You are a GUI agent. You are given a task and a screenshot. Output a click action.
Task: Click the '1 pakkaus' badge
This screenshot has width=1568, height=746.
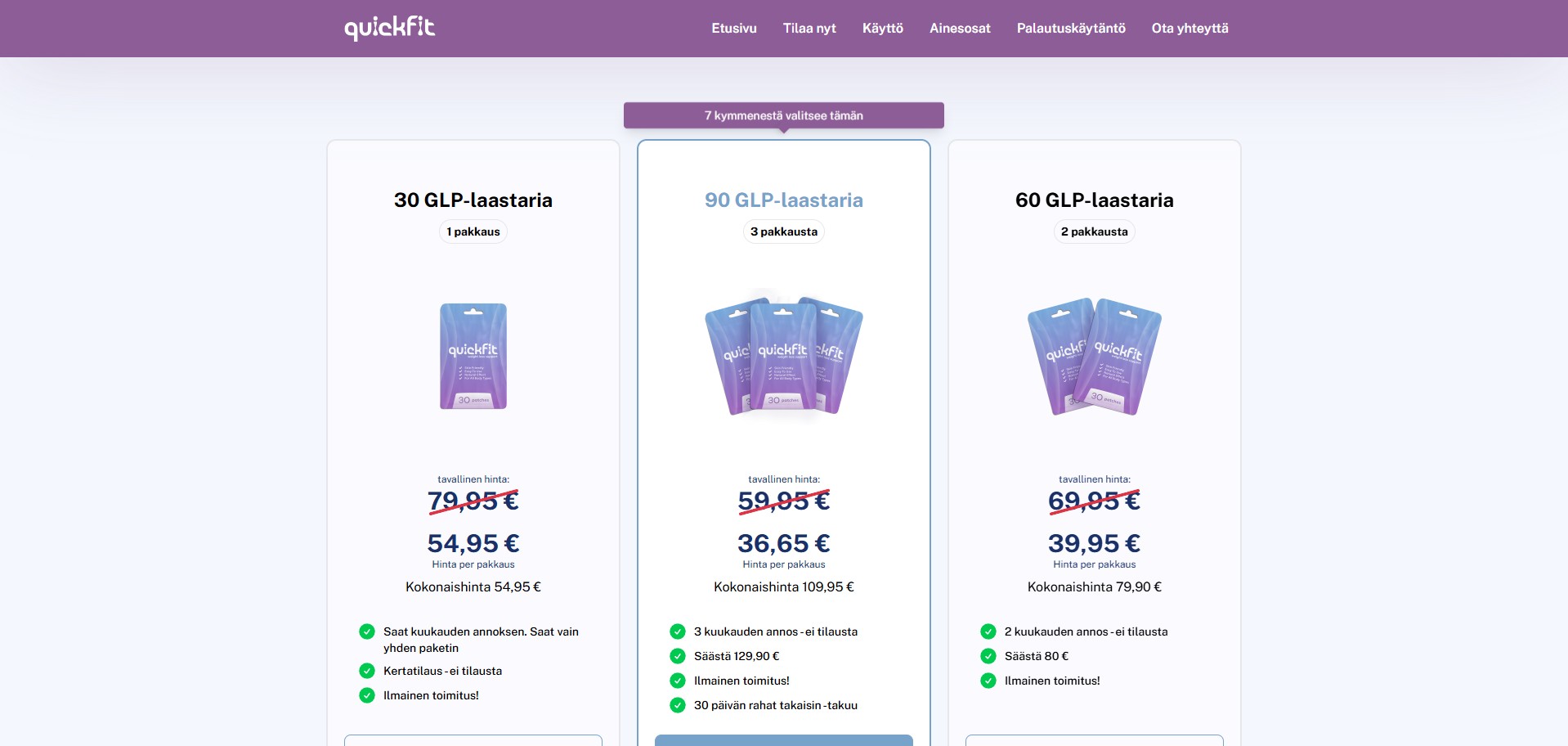tap(473, 231)
